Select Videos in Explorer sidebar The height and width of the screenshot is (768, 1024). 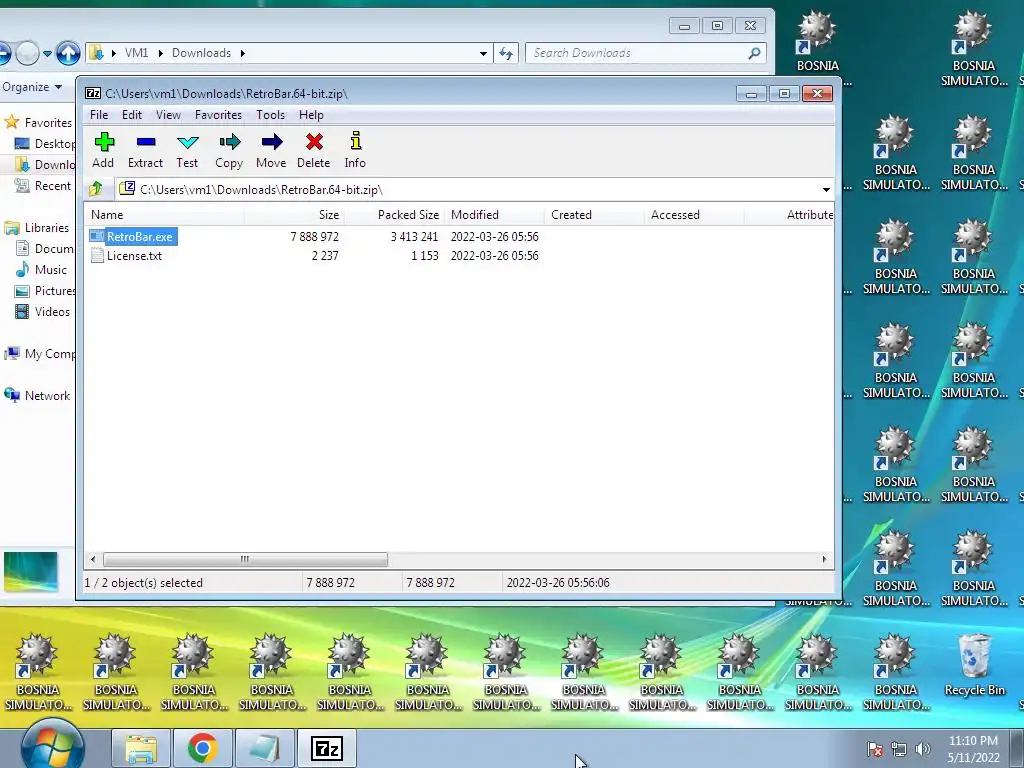tap(42, 312)
